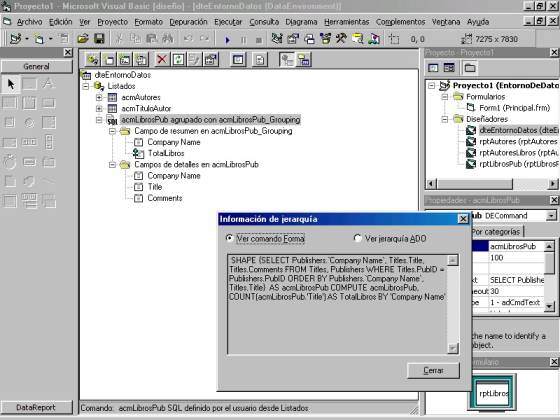Click the Open Project folder icon
560x420 pixels.
point(83,39)
